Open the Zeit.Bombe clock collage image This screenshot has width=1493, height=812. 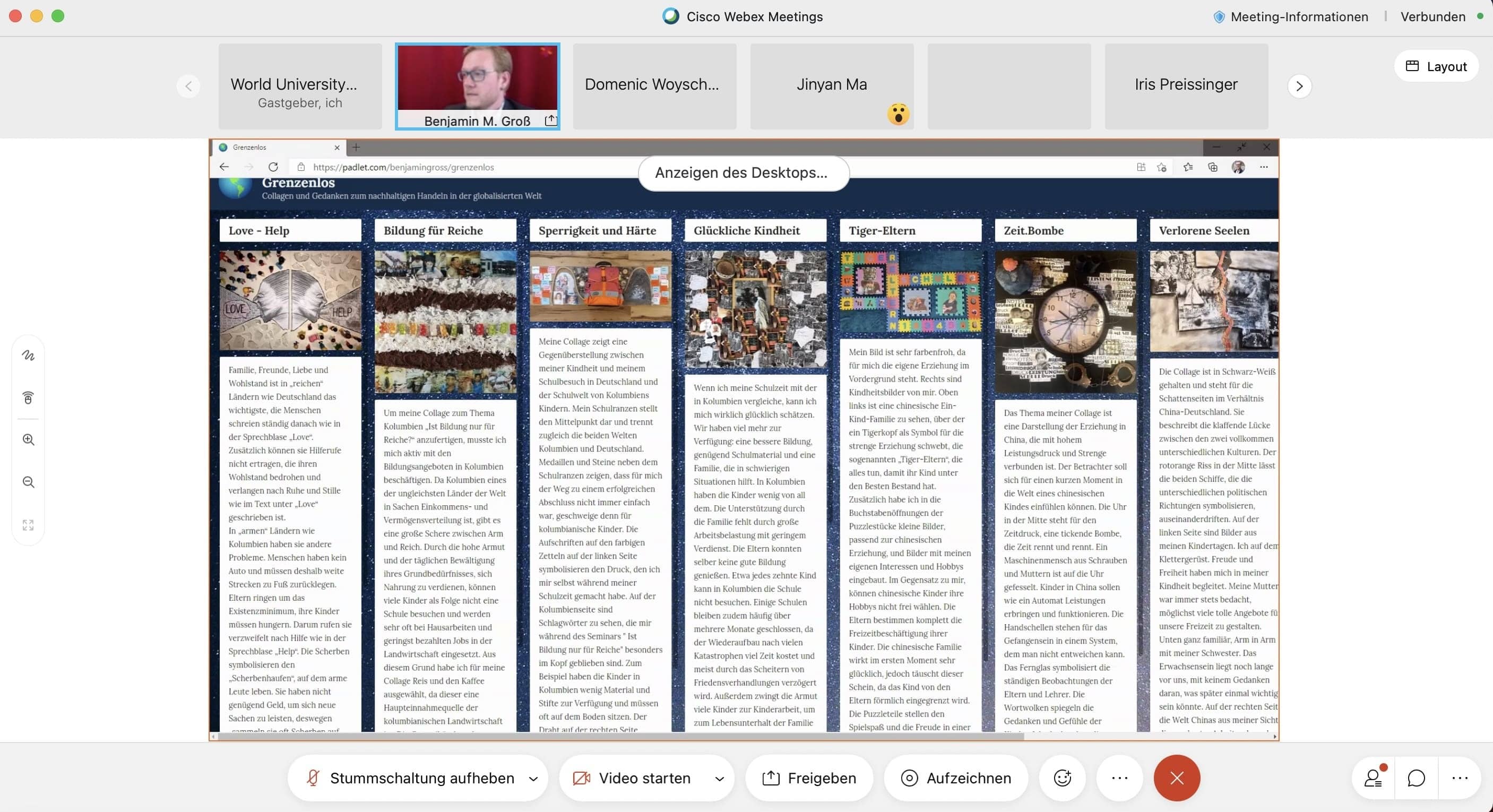pos(1065,322)
